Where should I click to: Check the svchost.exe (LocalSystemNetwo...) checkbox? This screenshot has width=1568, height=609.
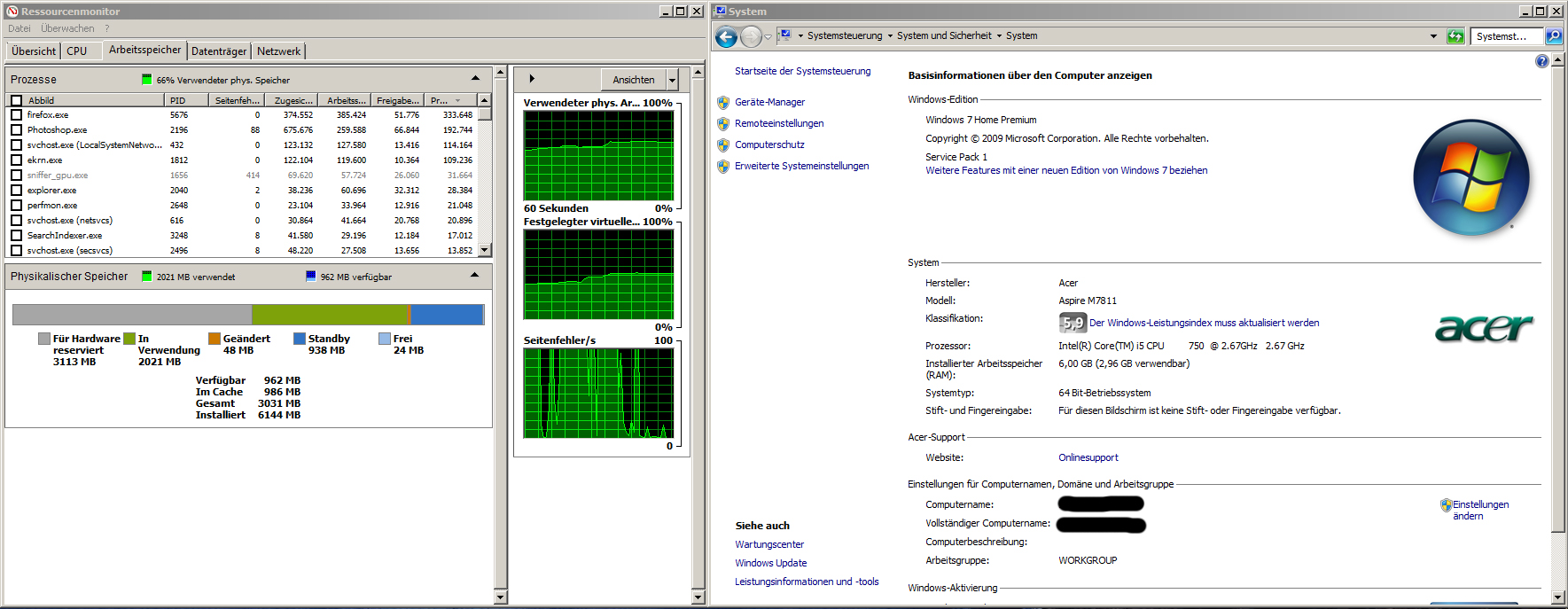tap(16, 145)
